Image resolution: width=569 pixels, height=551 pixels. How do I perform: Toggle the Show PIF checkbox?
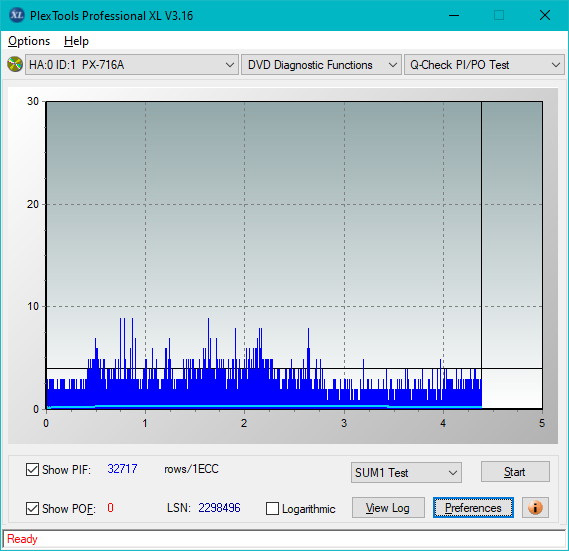[32, 469]
